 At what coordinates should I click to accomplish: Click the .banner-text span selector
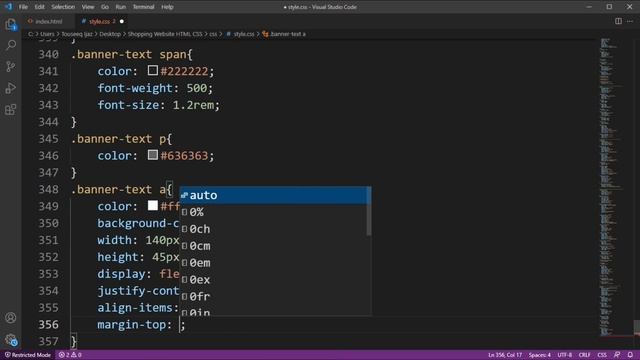click(x=129, y=54)
